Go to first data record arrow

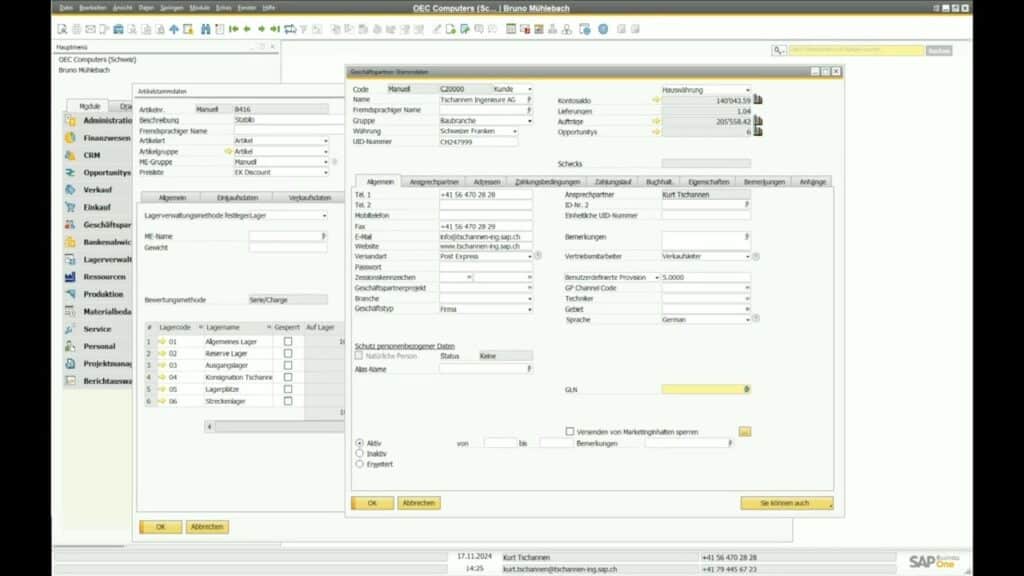[x=233, y=29]
